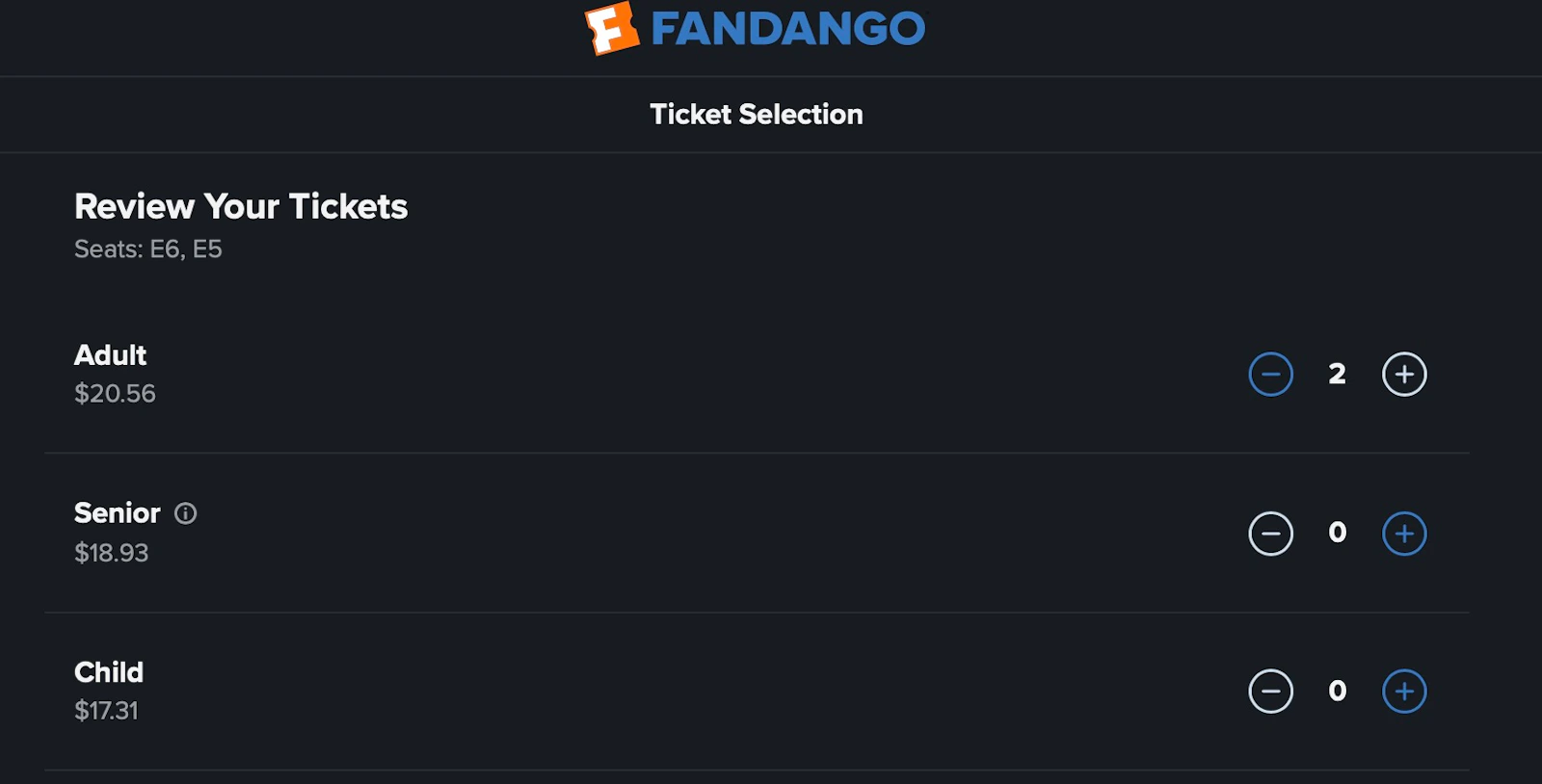
Task: Click the orange Fandango F ticket logo
Action: coord(613,28)
